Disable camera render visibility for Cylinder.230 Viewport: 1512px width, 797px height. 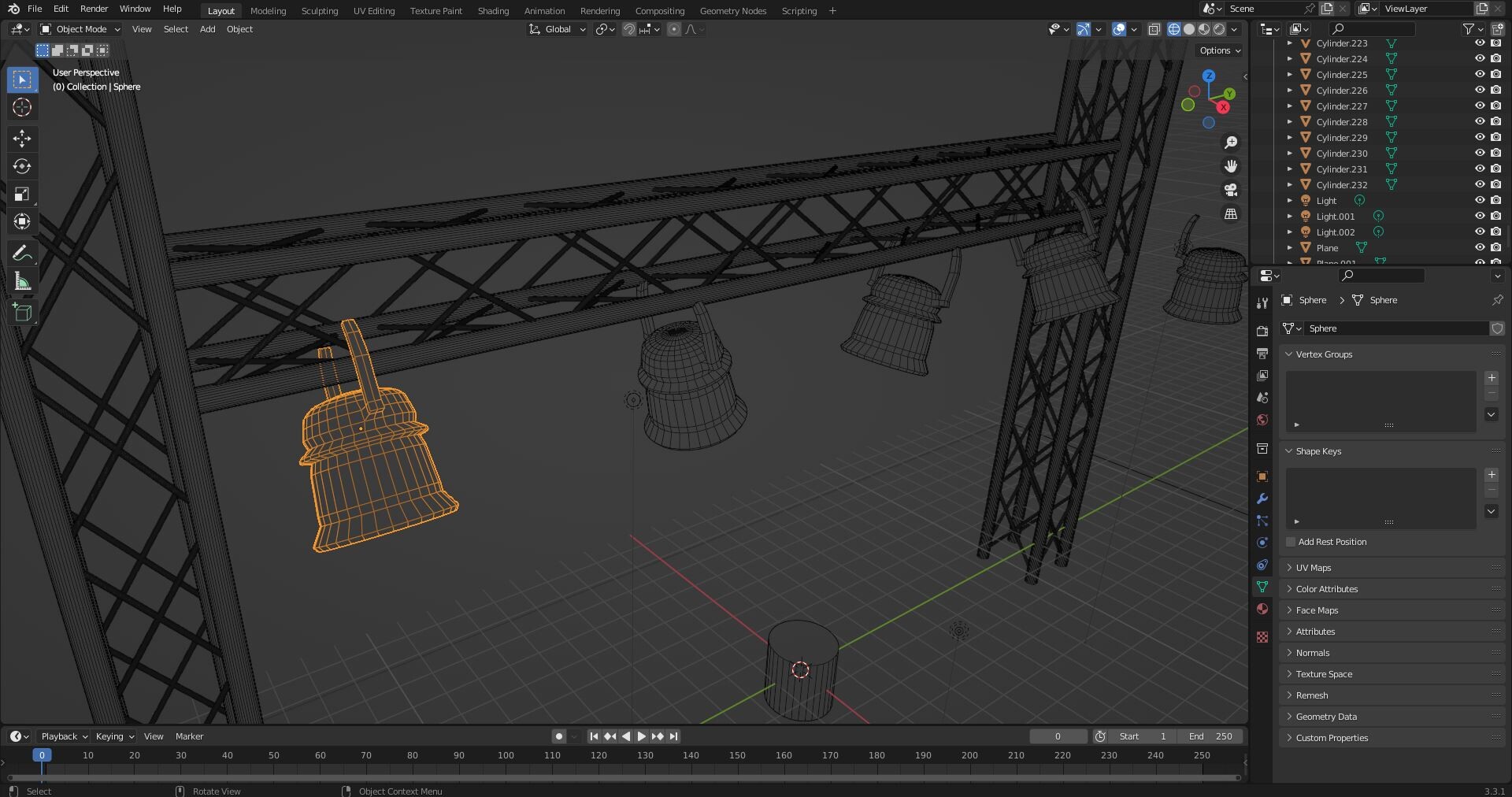tap(1495, 153)
